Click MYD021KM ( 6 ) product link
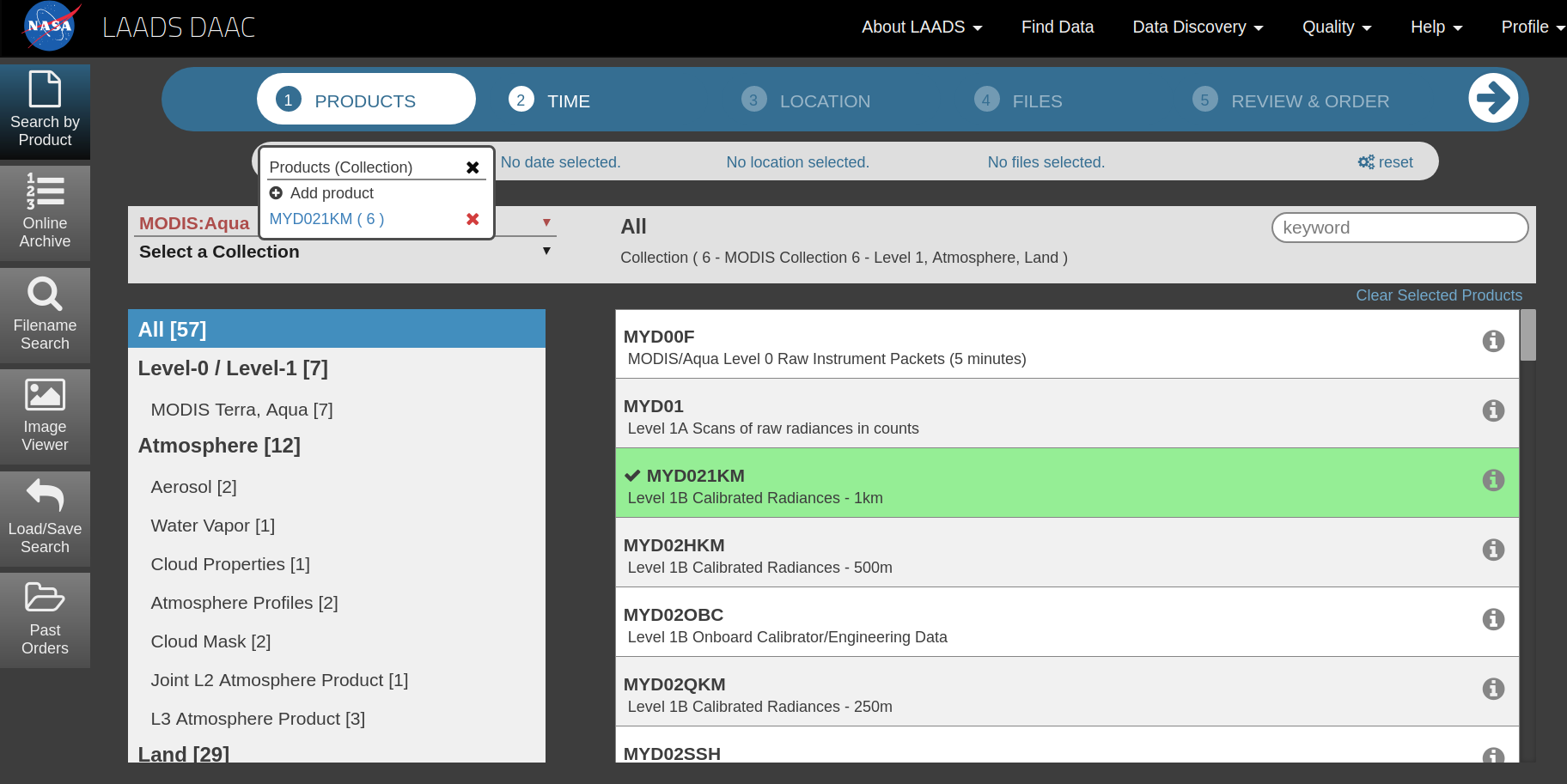The width and height of the screenshot is (1567, 784). pos(326,219)
